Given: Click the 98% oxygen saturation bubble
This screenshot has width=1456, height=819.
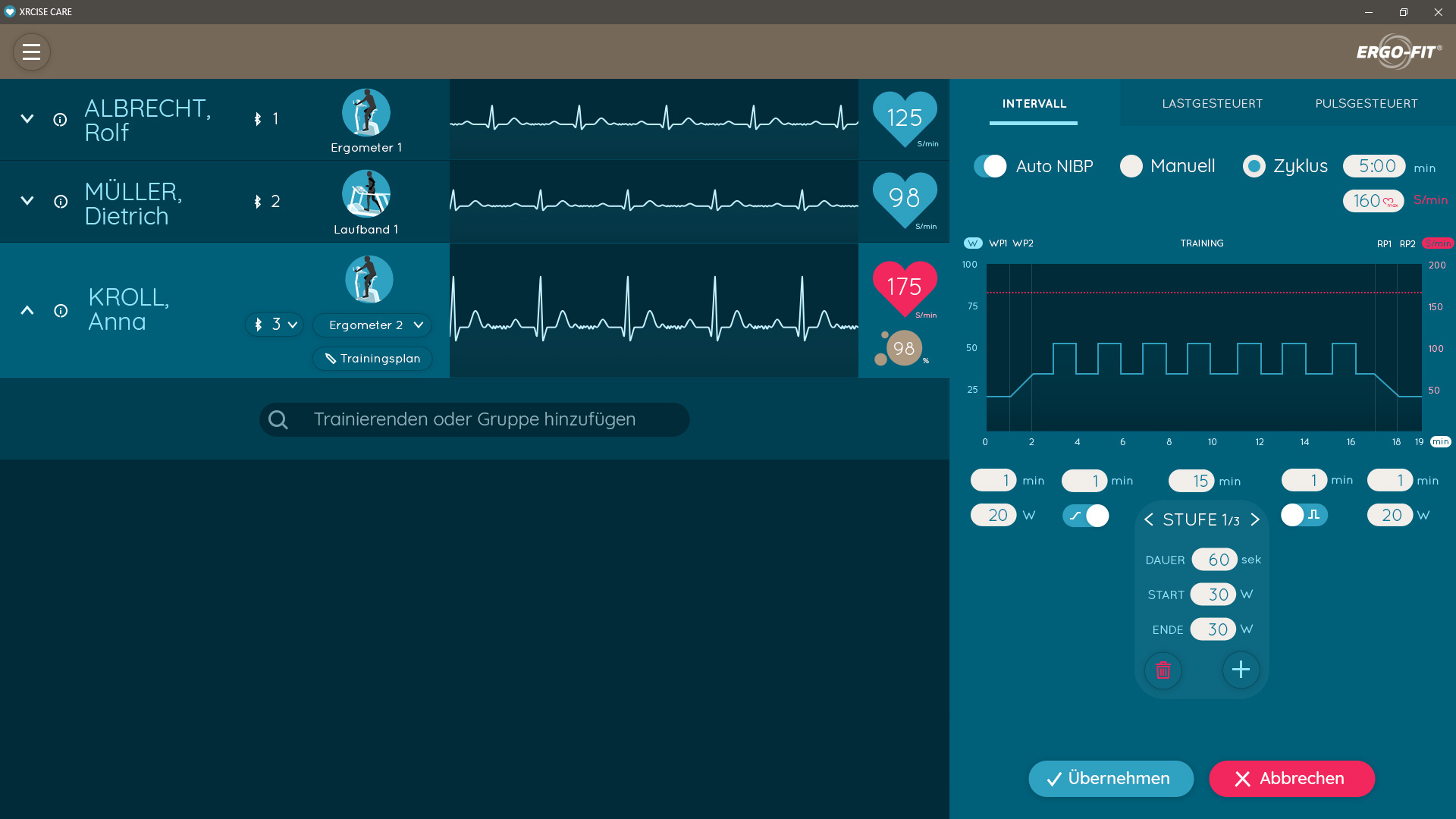Looking at the screenshot, I should pyautogui.click(x=904, y=348).
